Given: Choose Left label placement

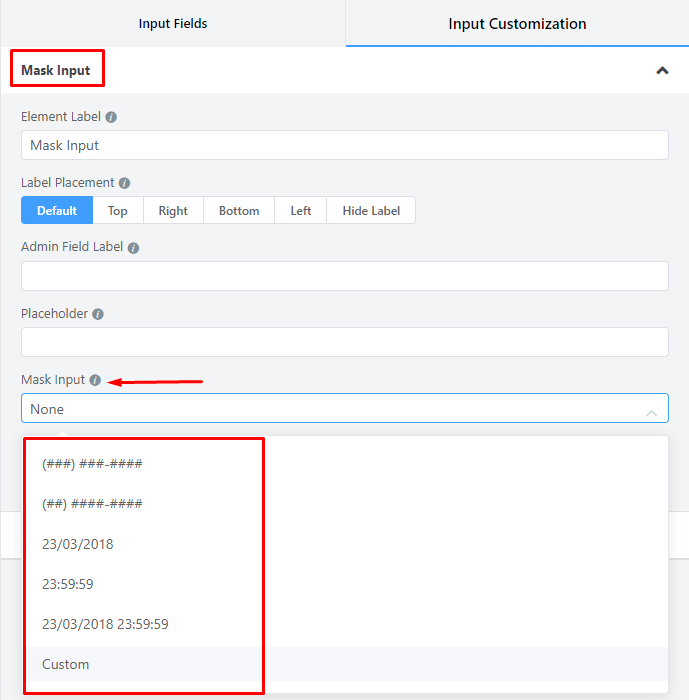Looking at the screenshot, I should (x=301, y=210).
